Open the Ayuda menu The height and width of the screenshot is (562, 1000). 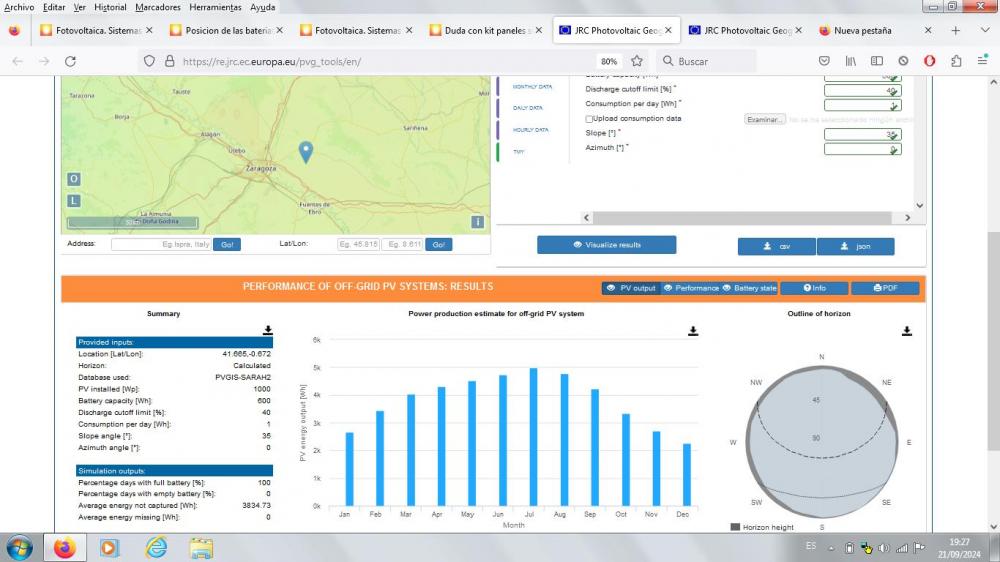[x=263, y=7]
